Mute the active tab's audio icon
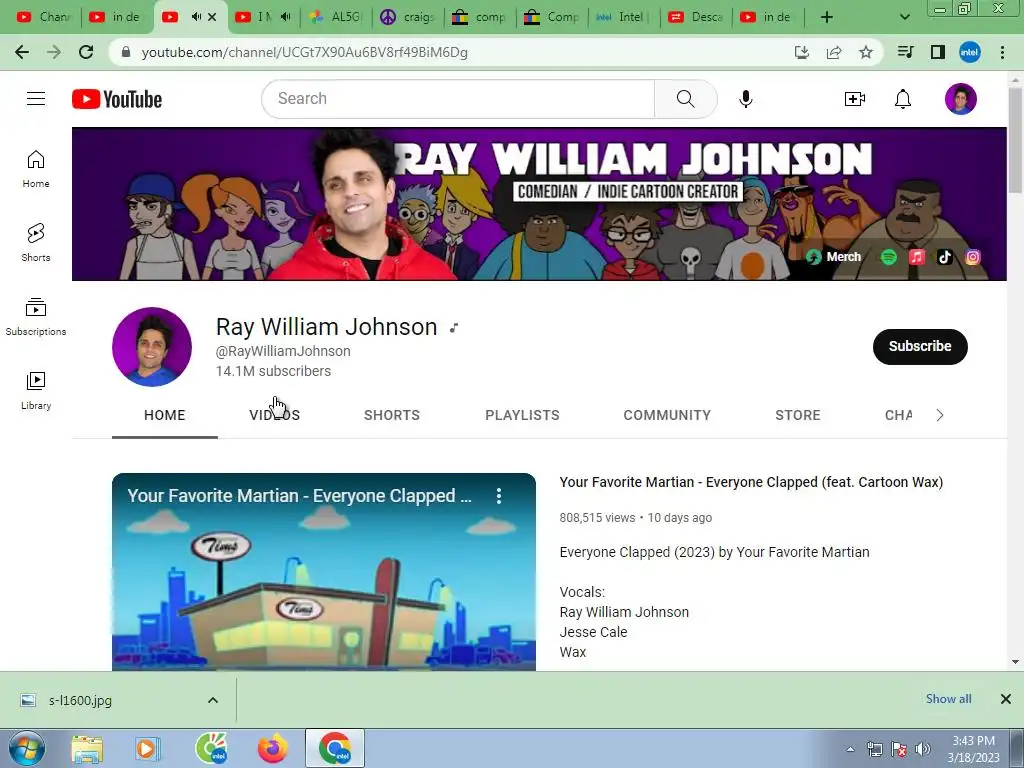 click(x=196, y=17)
